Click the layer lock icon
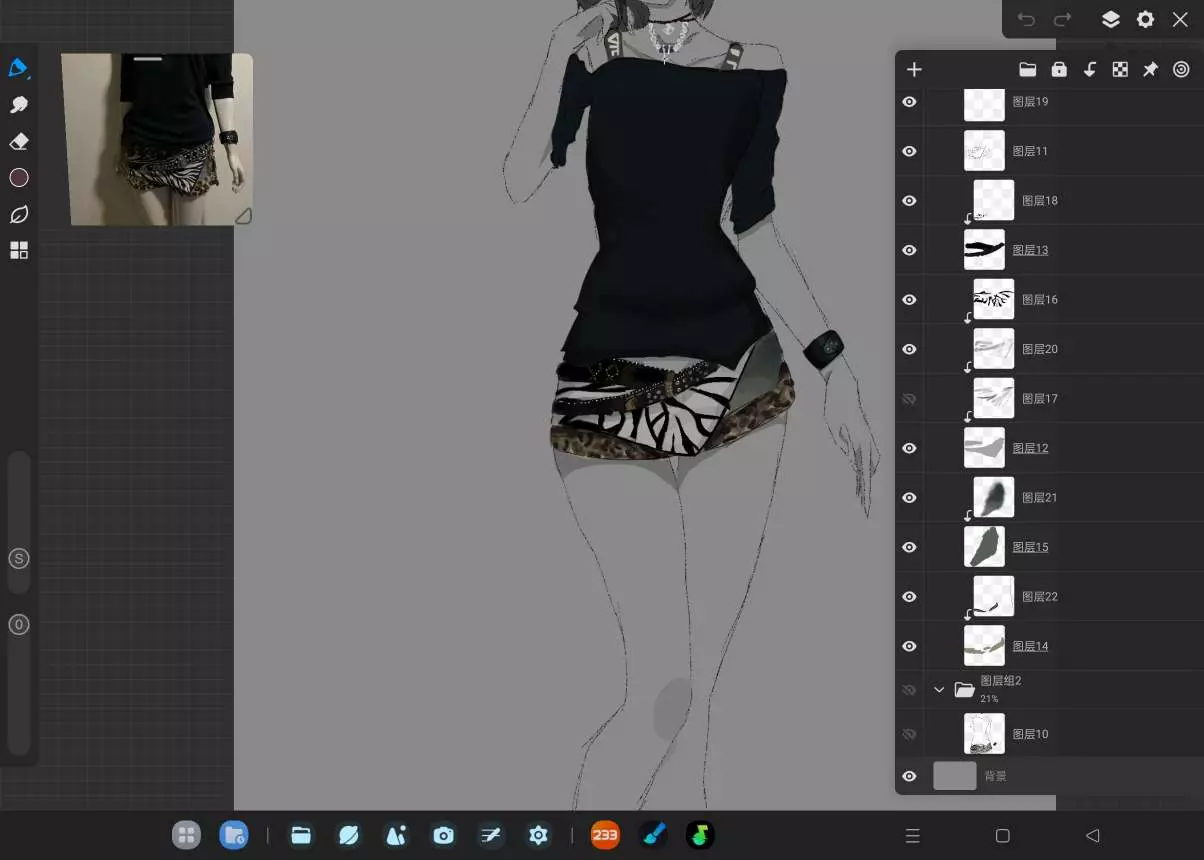Image resolution: width=1204 pixels, height=860 pixels. click(x=1059, y=69)
